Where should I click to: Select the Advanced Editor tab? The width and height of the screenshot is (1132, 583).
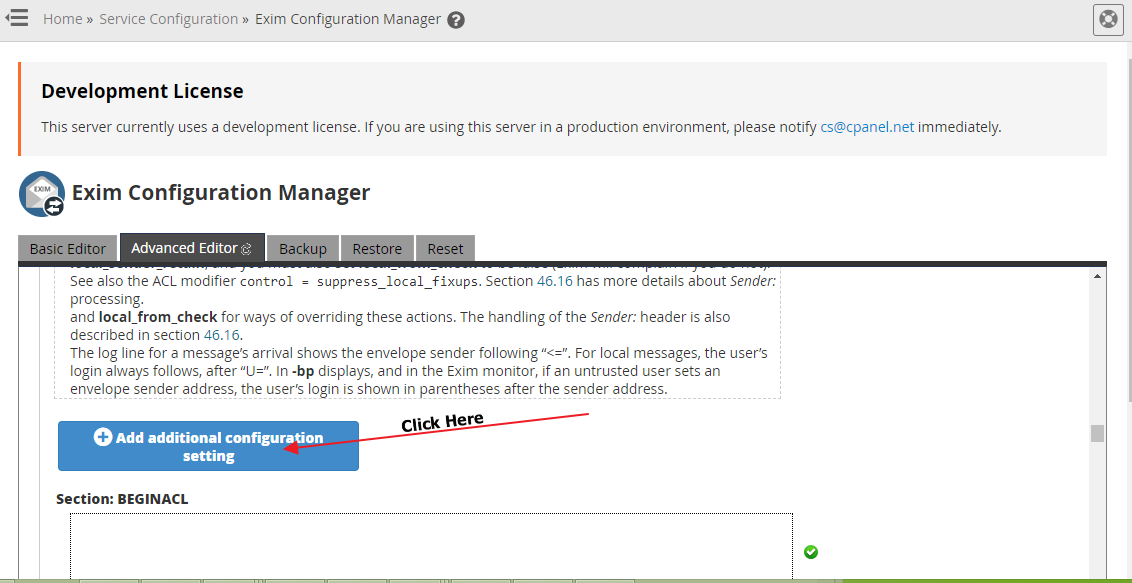click(x=192, y=247)
